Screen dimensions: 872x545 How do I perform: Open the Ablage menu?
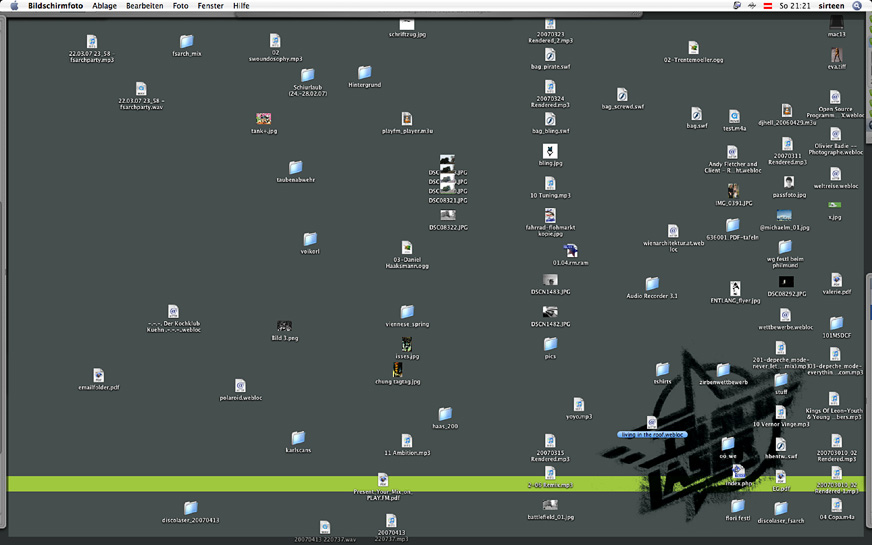(x=104, y=6)
